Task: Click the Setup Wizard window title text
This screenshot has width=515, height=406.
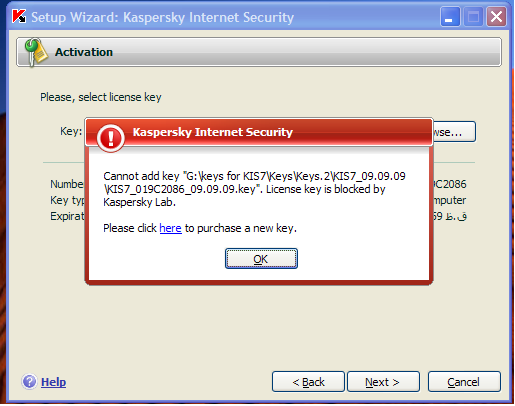Action: [163, 17]
